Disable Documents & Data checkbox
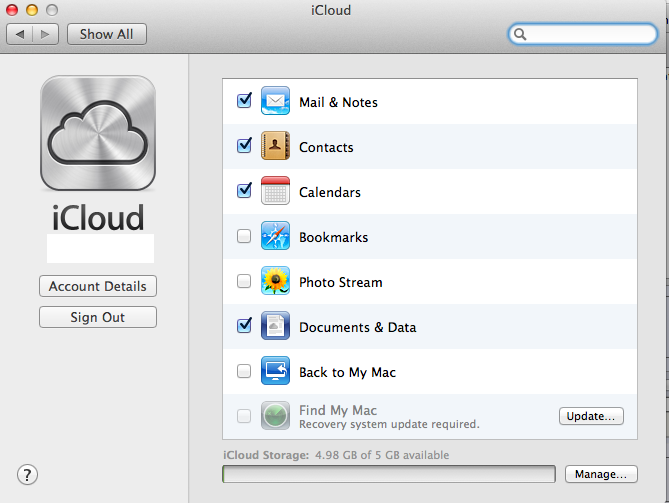669x503 pixels. coord(244,326)
